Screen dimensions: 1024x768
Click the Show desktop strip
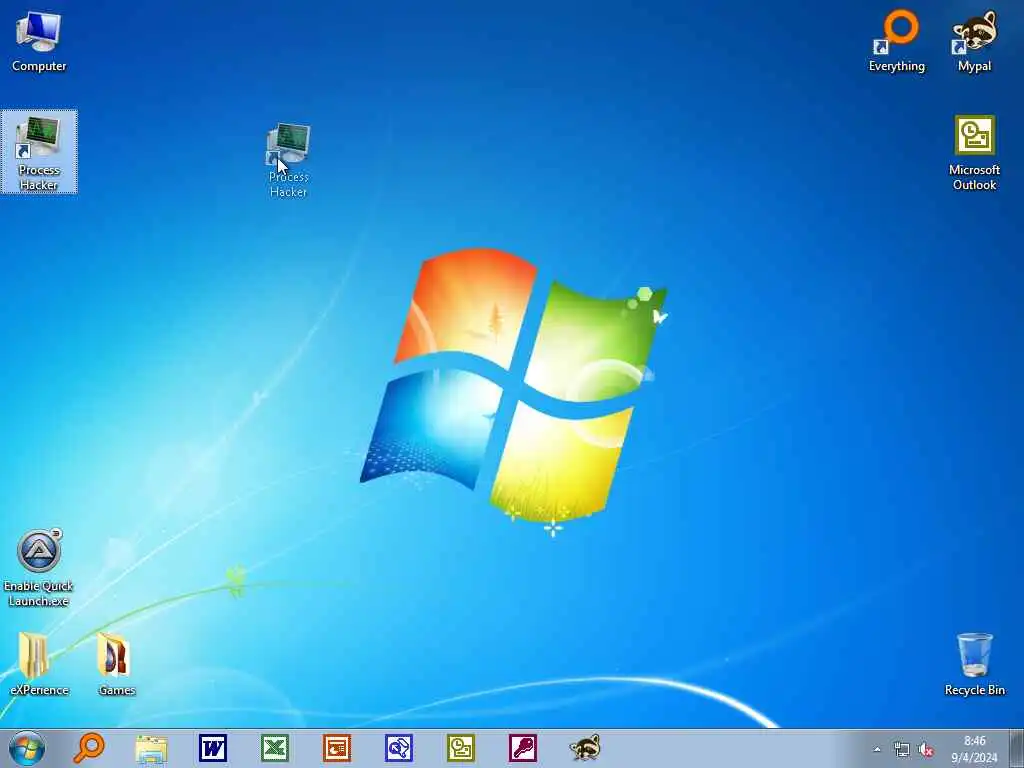click(1016, 748)
